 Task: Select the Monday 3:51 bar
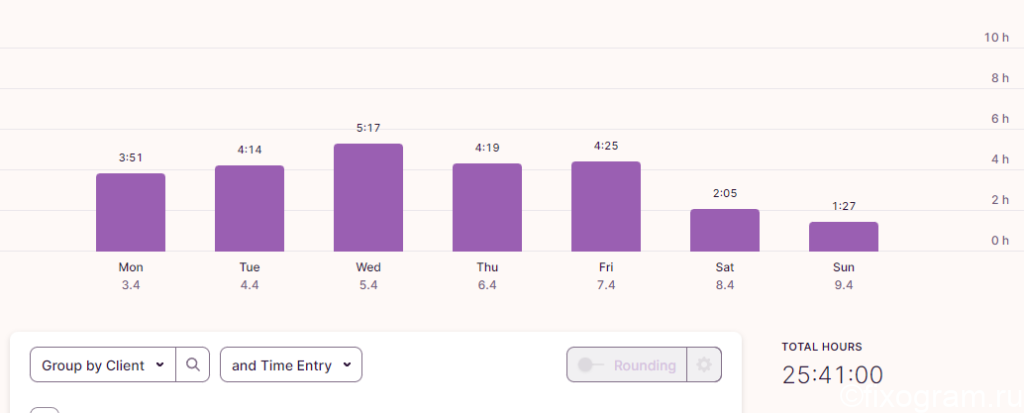131,212
